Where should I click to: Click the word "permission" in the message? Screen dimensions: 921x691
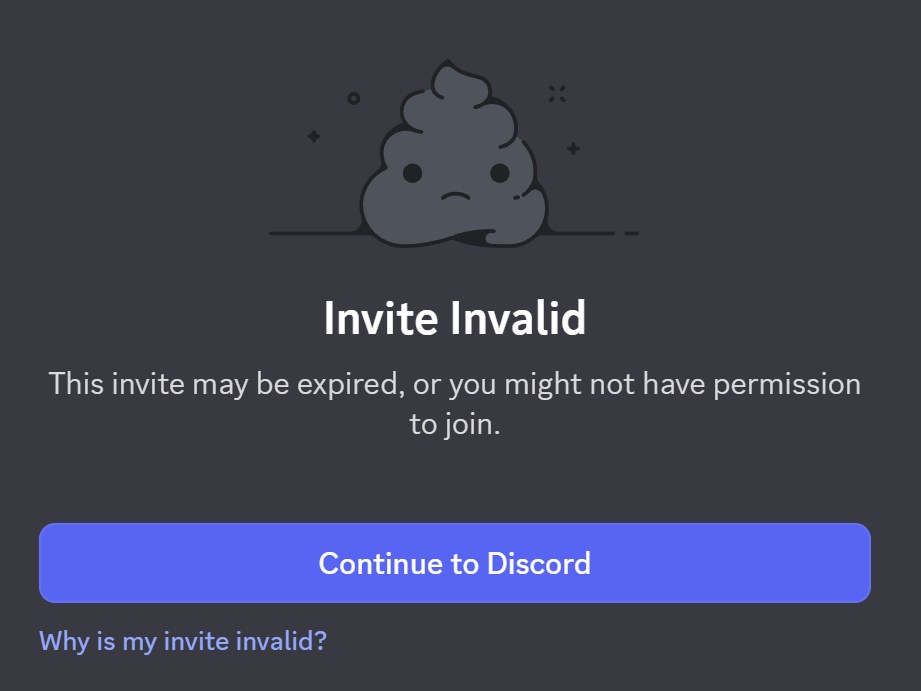(x=787, y=384)
